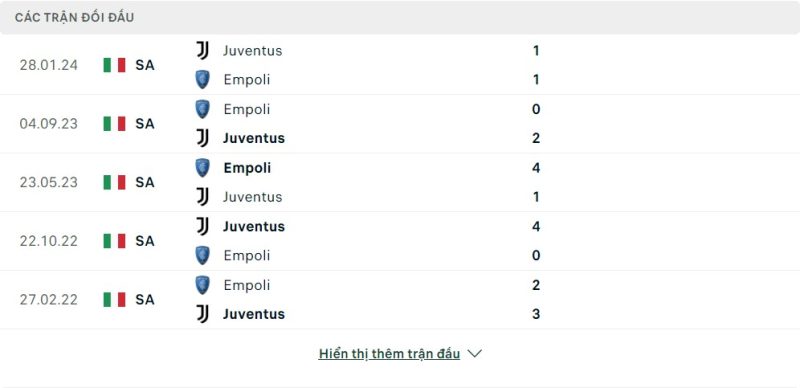Click Empoli crest in 28.01.24 match
This screenshot has width=800, height=388.
(203, 80)
